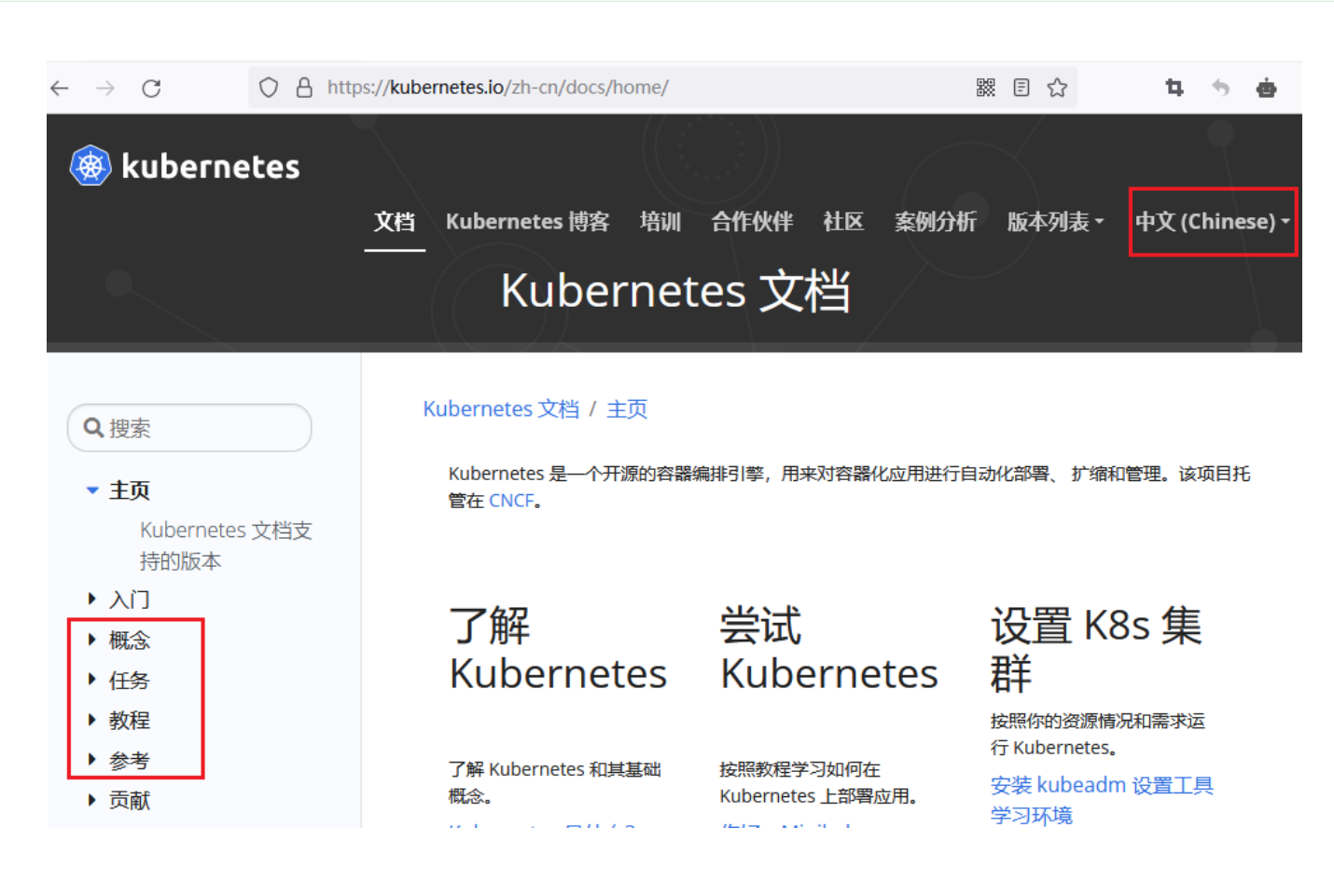Expand the 教程 tree arrow

point(92,720)
